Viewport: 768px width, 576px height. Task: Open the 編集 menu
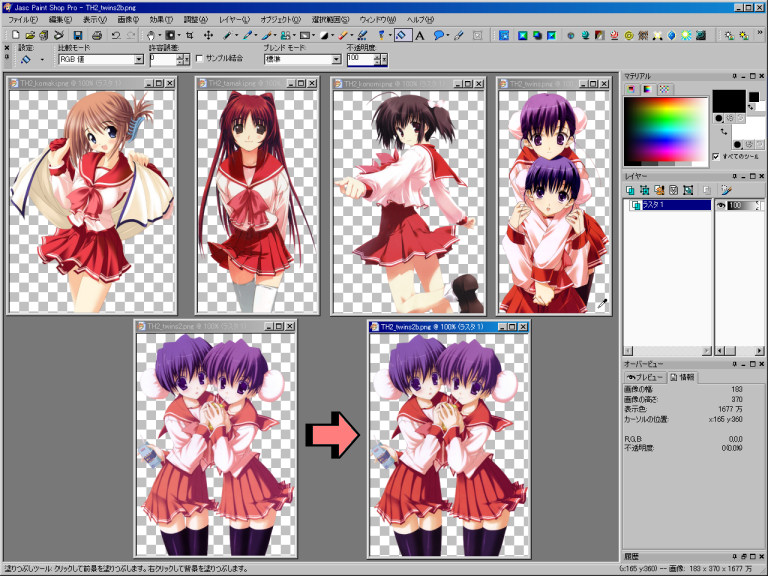[x=60, y=20]
